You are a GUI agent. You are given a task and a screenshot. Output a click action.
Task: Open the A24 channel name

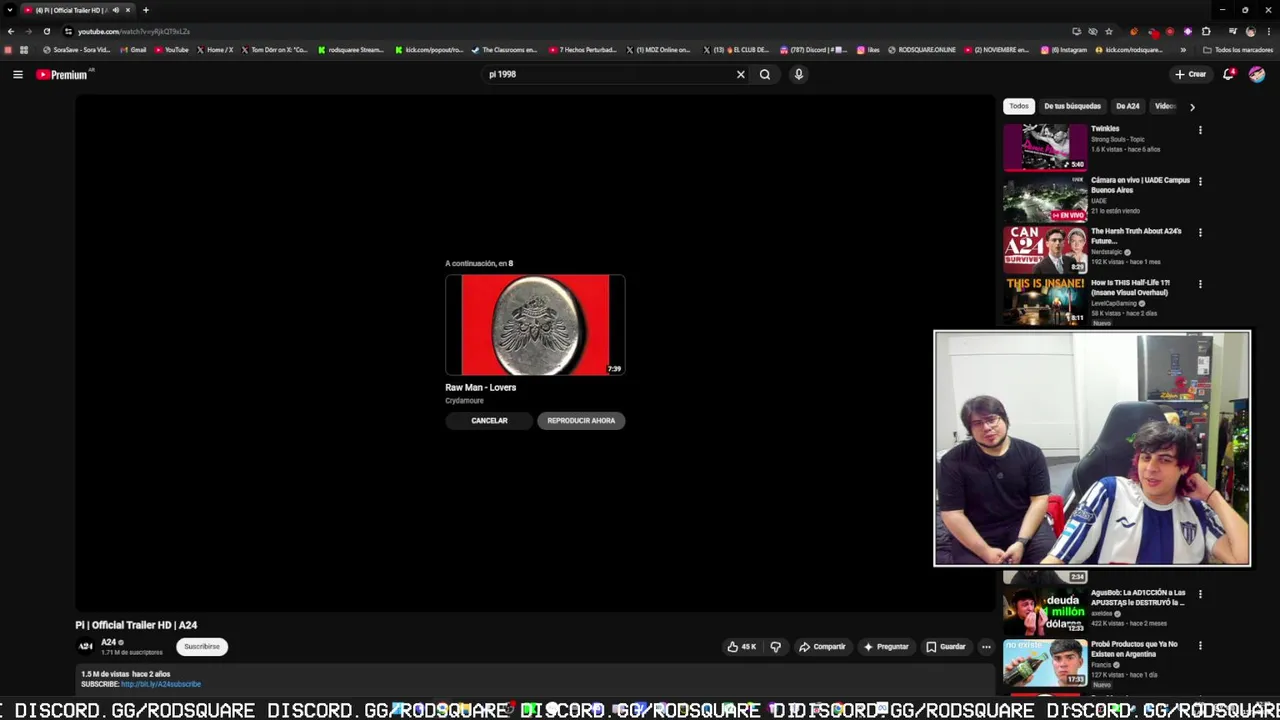click(x=108, y=642)
